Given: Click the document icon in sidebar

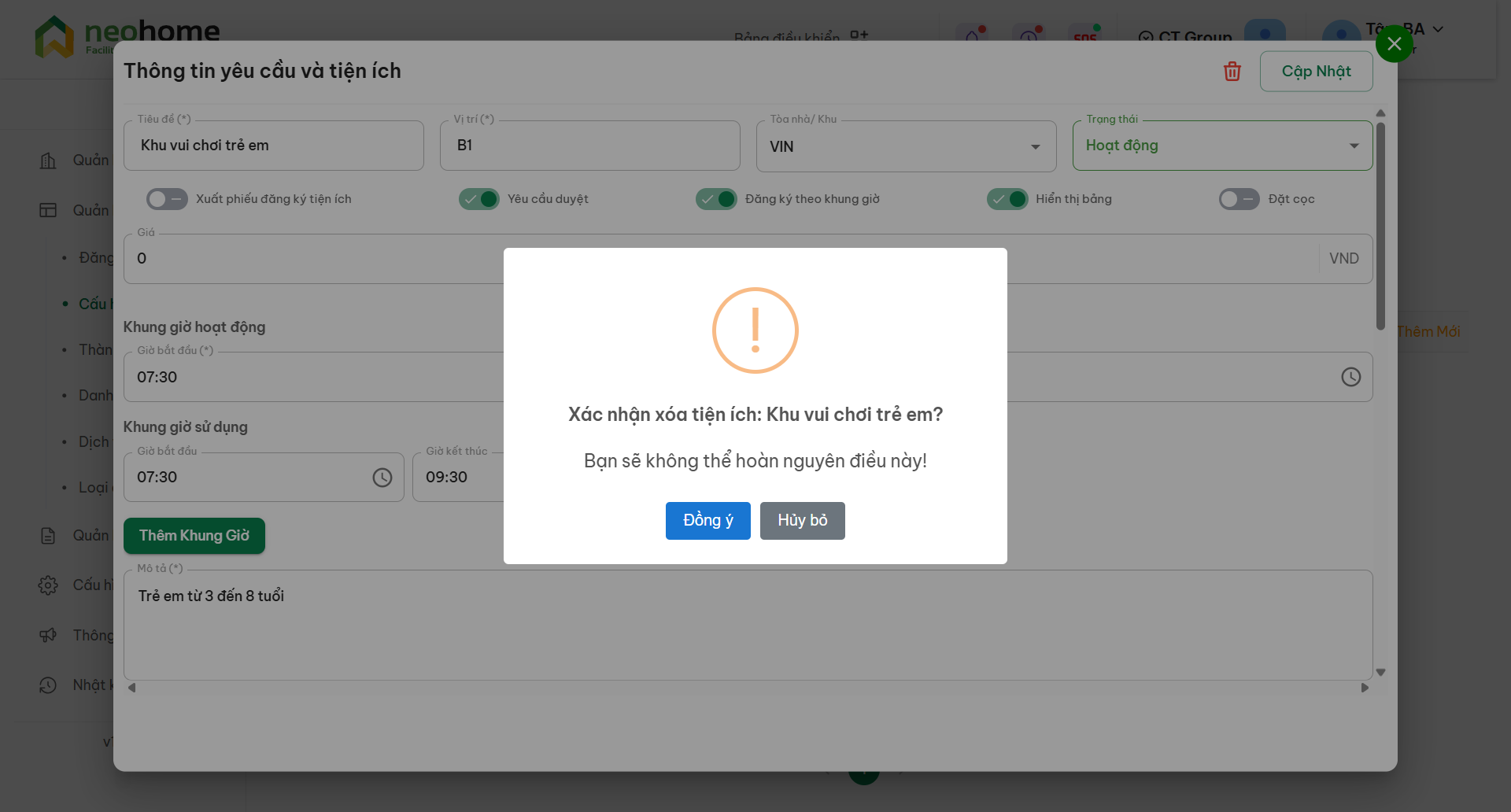Looking at the screenshot, I should [48, 536].
